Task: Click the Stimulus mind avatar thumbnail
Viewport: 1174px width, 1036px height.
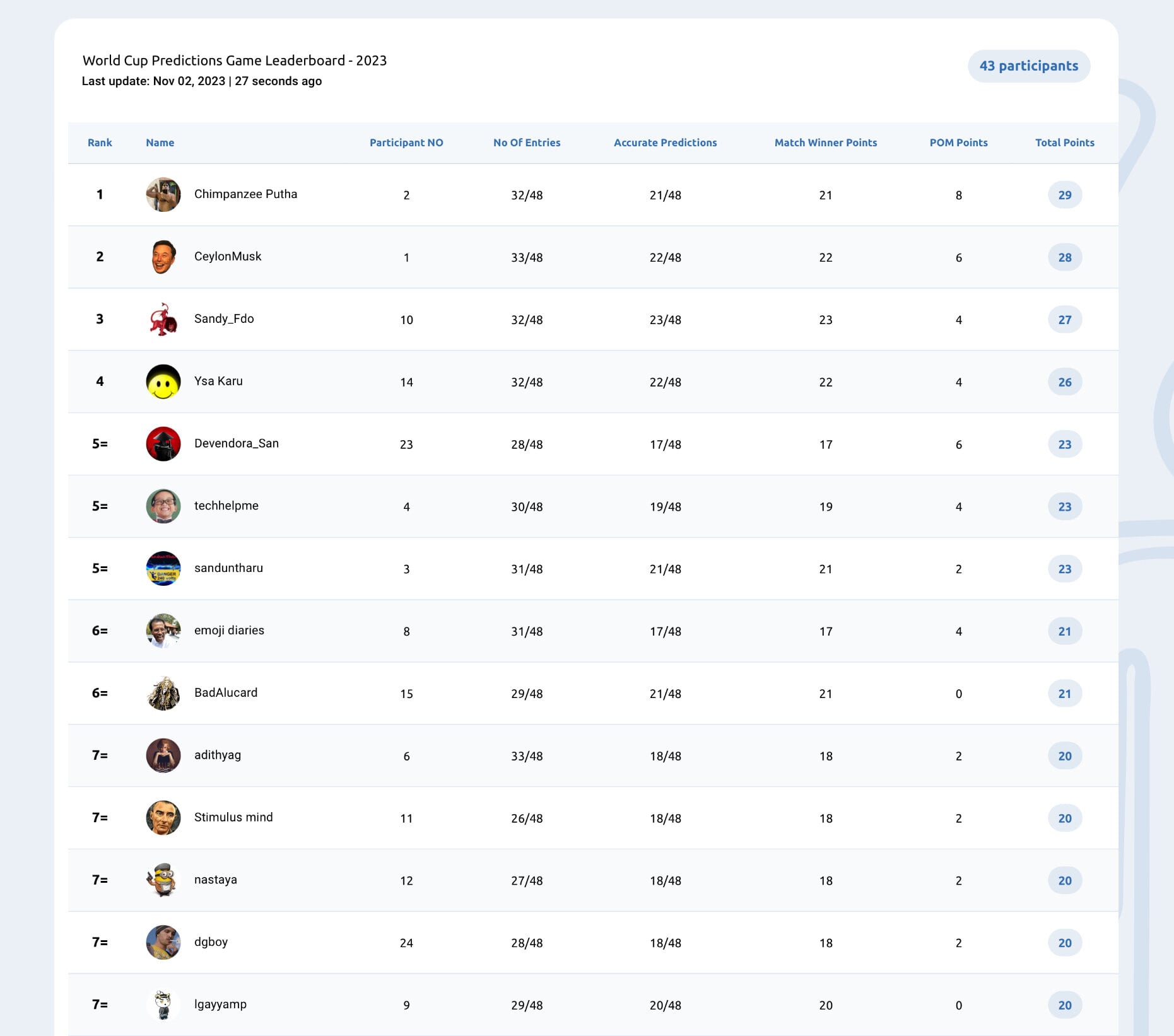Action: tap(163, 818)
